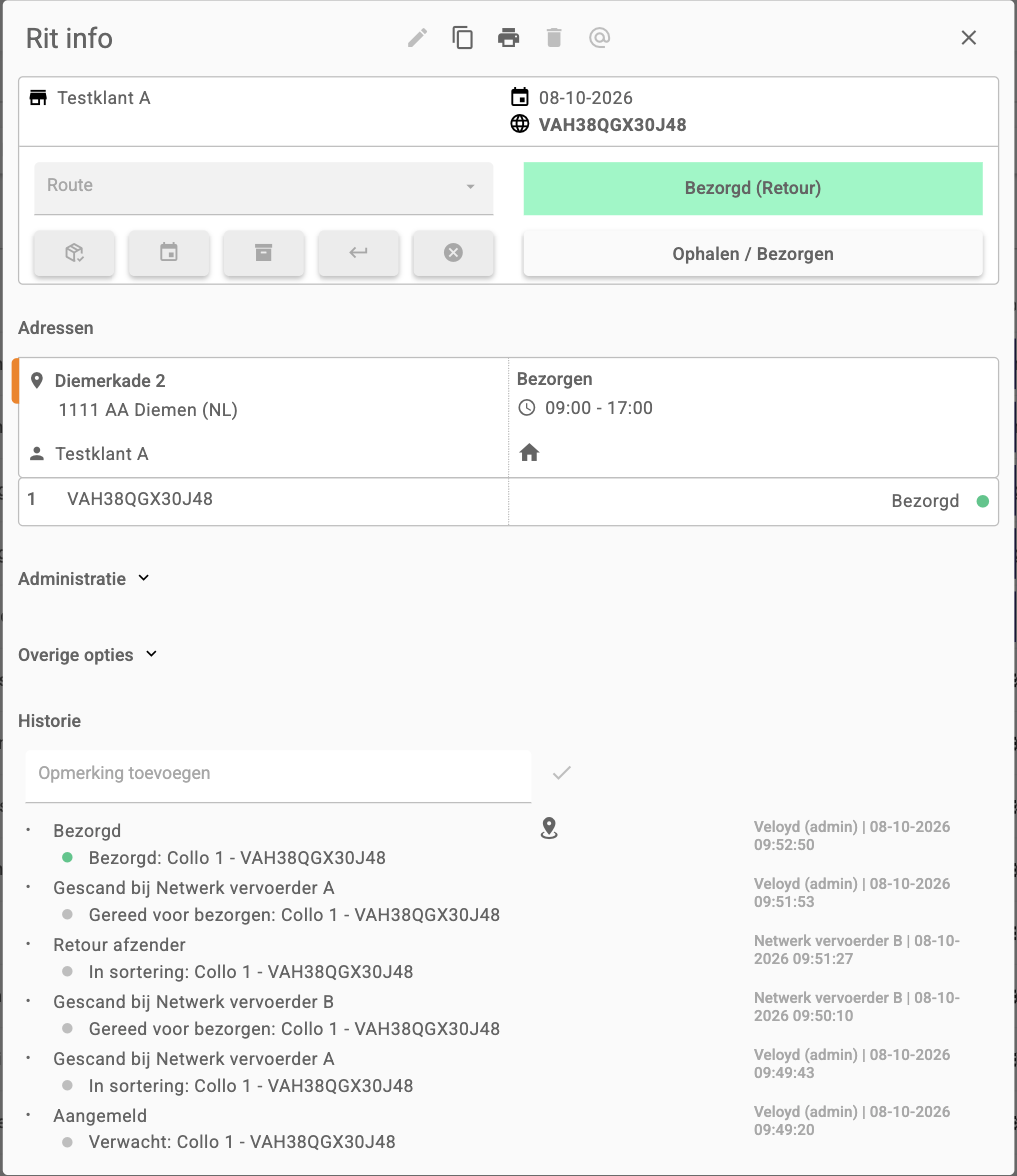Print the rit info
The height and width of the screenshot is (1176, 1017).
click(x=508, y=38)
